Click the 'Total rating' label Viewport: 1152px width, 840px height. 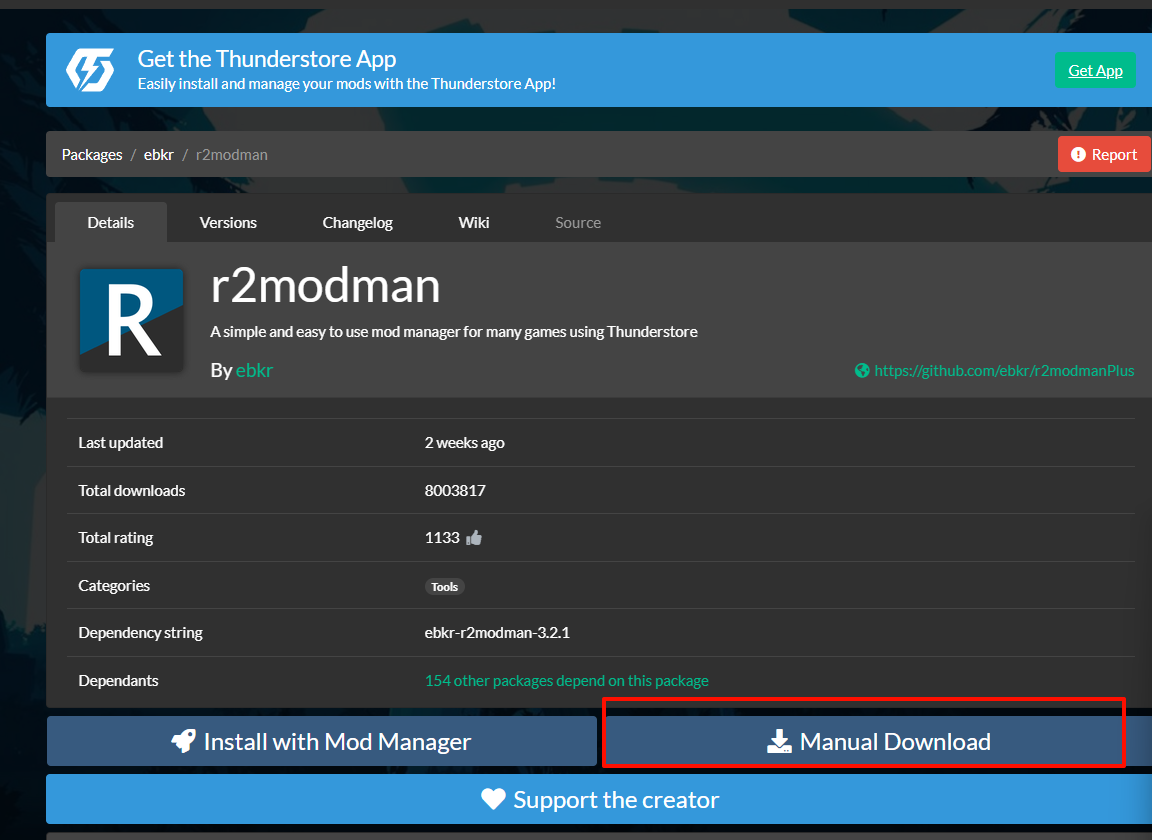(x=115, y=538)
